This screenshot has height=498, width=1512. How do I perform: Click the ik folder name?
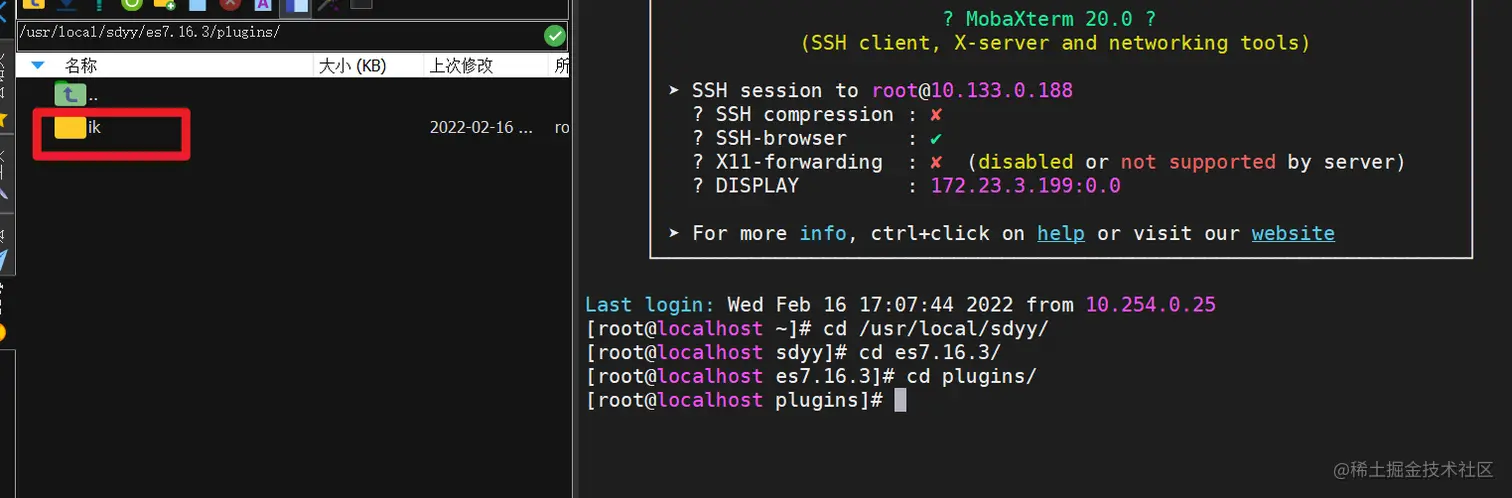(x=95, y=127)
